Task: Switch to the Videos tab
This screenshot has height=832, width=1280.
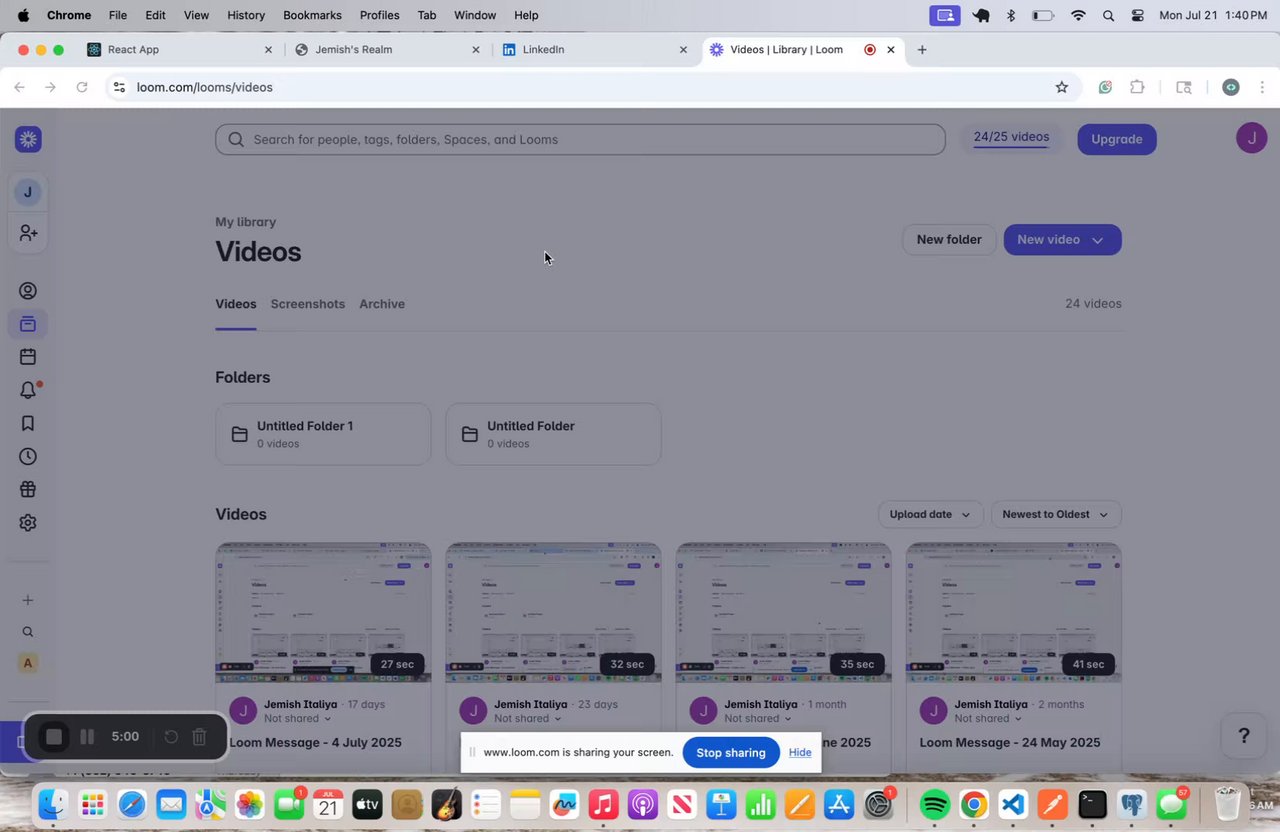Action: 236,304
